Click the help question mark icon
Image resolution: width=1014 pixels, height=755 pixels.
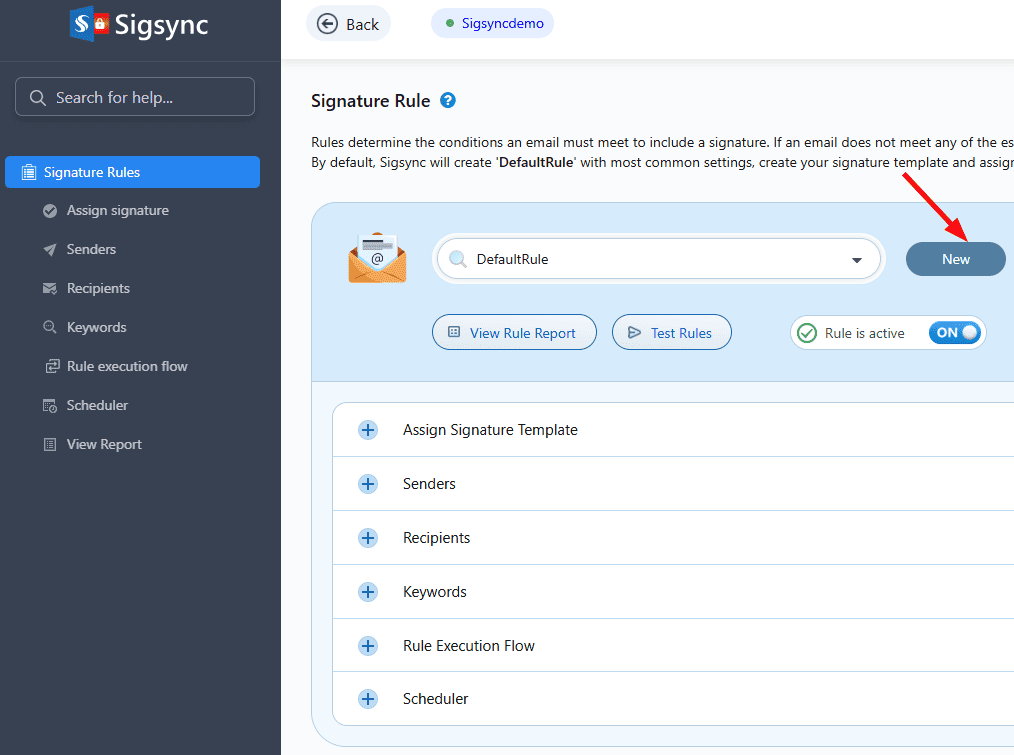coord(448,100)
